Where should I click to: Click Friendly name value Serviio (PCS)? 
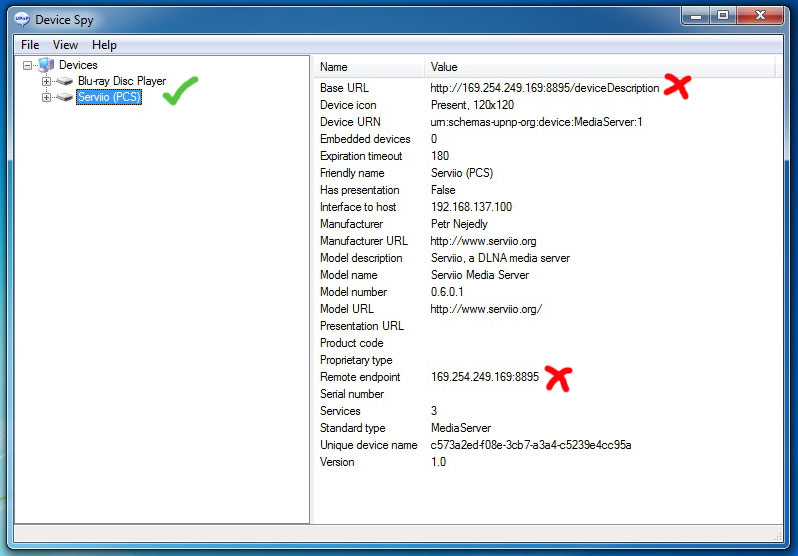pyautogui.click(x=462, y=173)
